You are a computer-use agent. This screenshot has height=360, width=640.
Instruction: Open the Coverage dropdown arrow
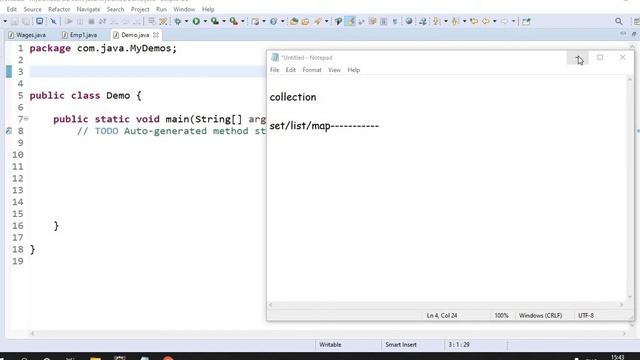tap(224, 21)
